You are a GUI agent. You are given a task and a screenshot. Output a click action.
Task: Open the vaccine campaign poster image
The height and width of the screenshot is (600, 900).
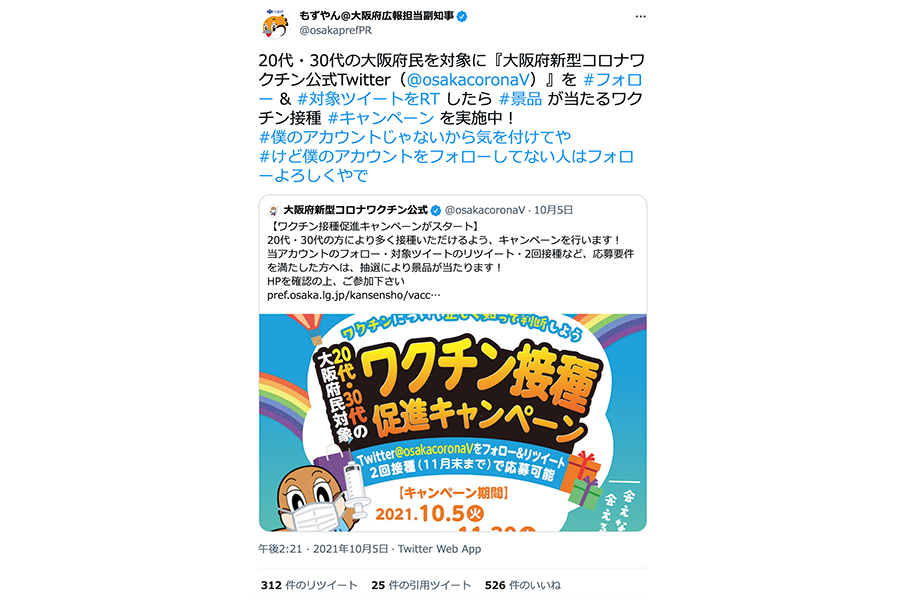pyautogui.click(x=453, y=422)
